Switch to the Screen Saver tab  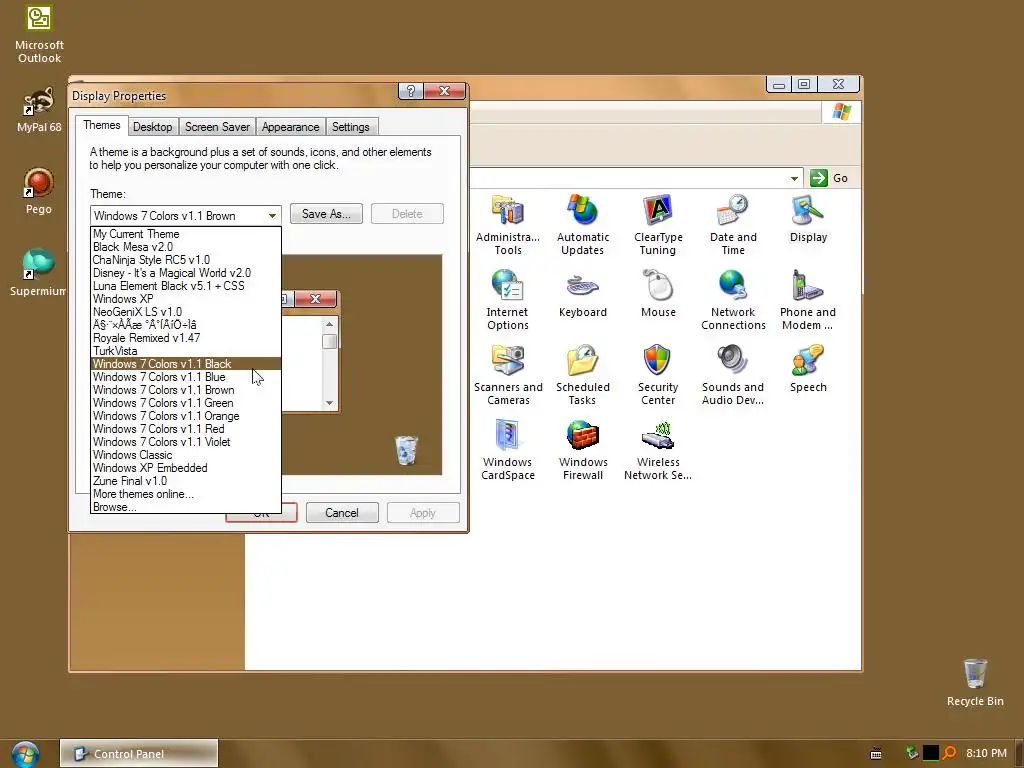(x=217, y=127)
